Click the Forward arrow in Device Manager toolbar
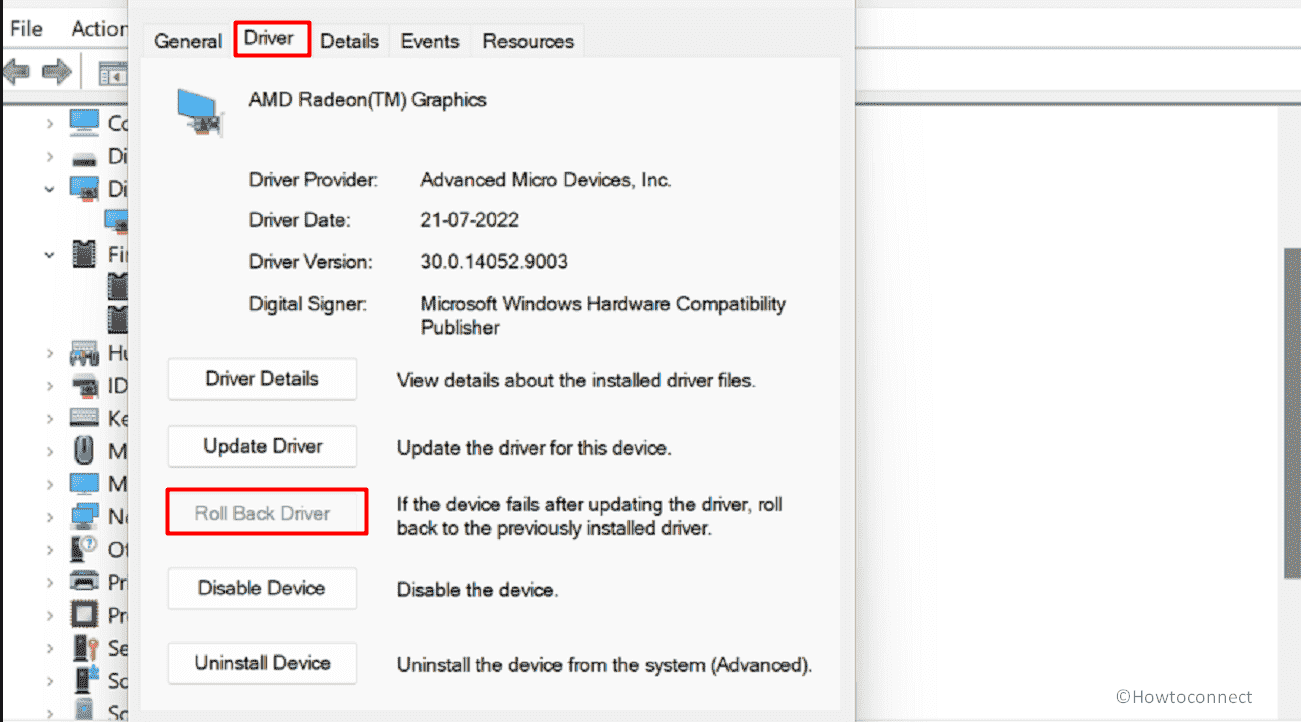 click(56, 71)
